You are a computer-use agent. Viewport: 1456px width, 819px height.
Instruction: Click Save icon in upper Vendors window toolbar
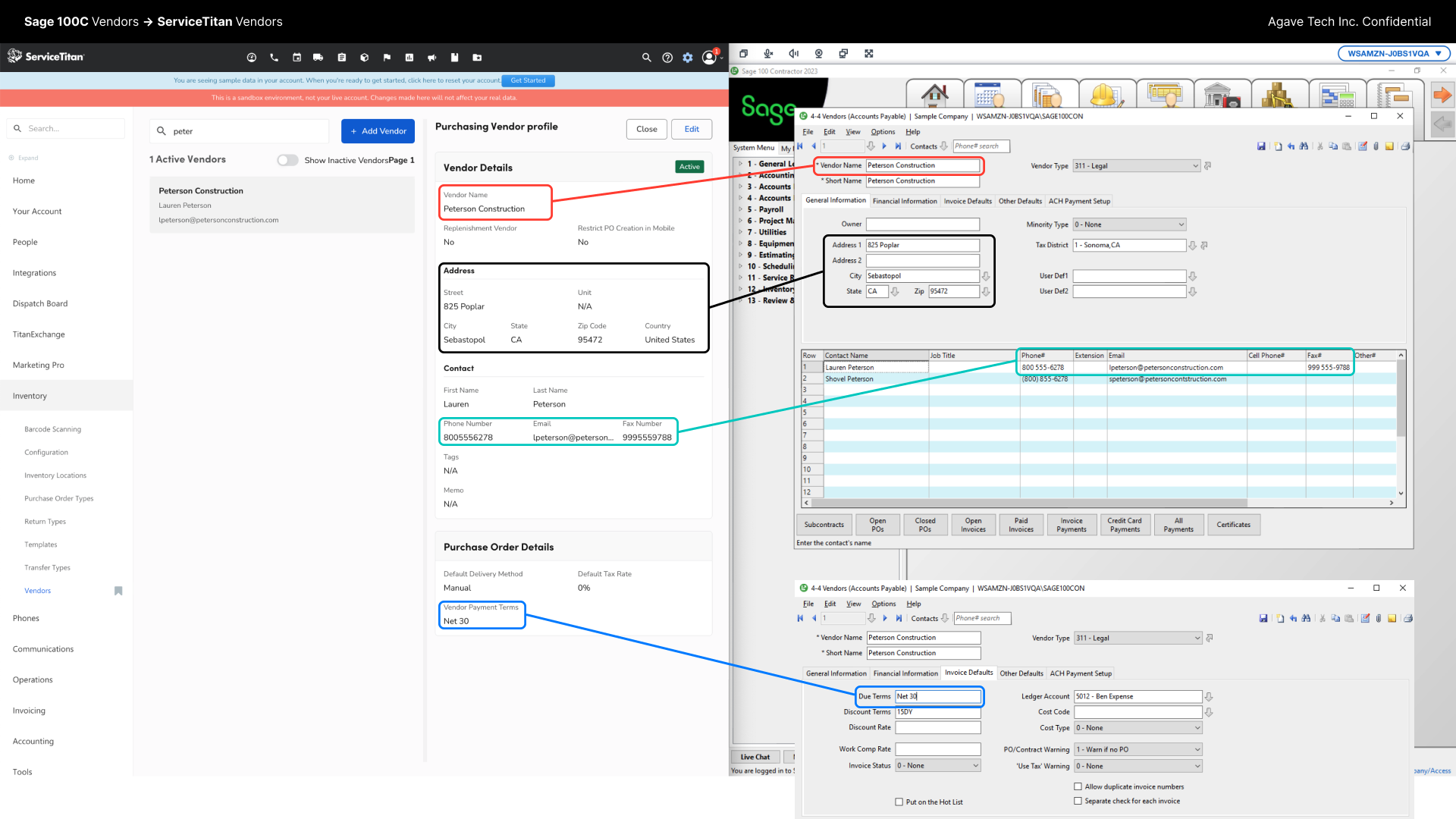click(1261, 146)
